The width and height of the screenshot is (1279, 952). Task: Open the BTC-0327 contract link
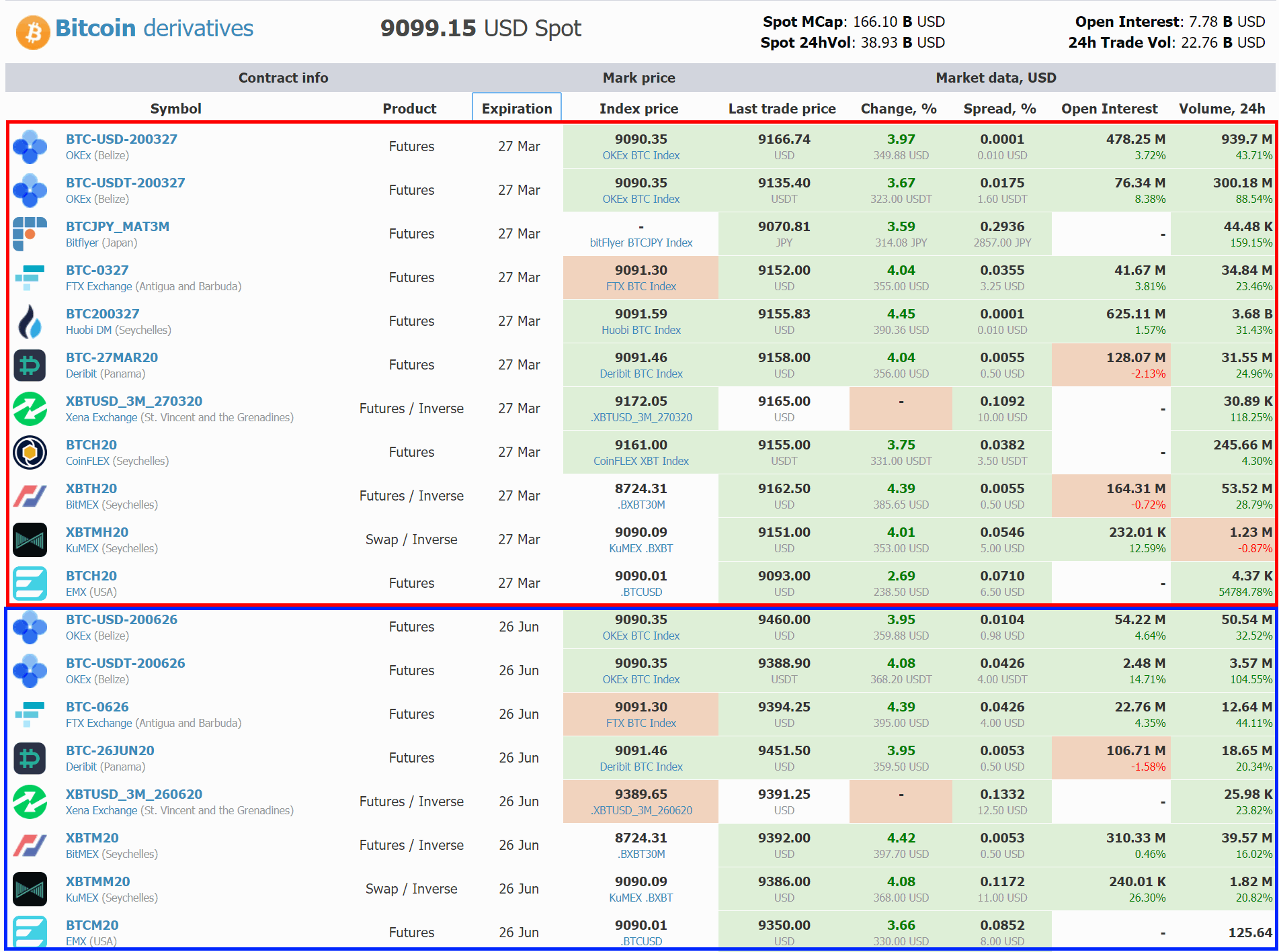[97, 270]
